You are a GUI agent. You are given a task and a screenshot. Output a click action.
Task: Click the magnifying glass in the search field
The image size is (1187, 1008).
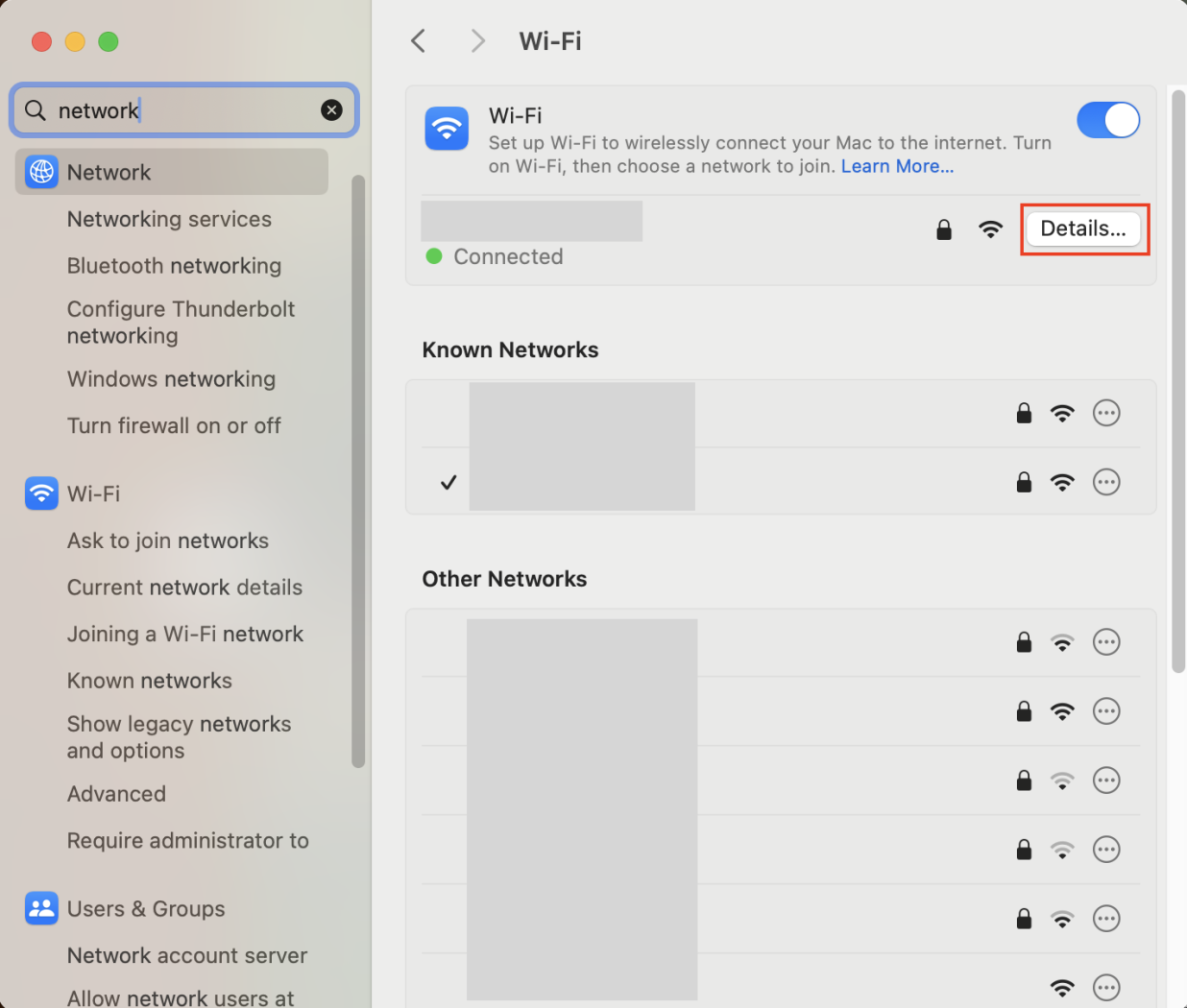point(35,110)
